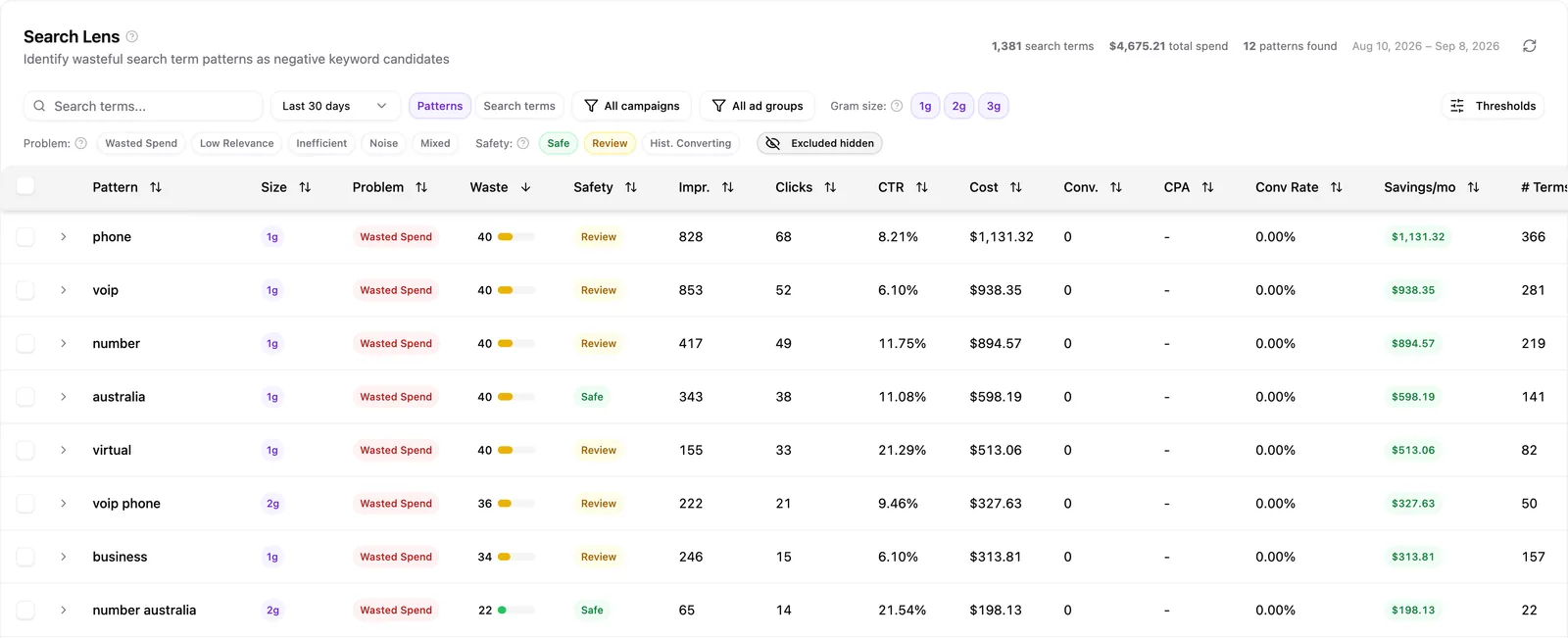Viewport: 1568px width, 638px height.
Task: Open the All ad groups filter dropdown
Action: click(x=758, y=106)
